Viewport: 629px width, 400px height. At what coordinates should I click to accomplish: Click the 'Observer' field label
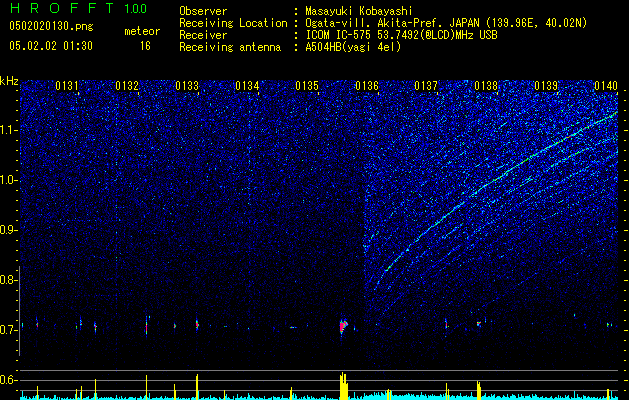203,11
